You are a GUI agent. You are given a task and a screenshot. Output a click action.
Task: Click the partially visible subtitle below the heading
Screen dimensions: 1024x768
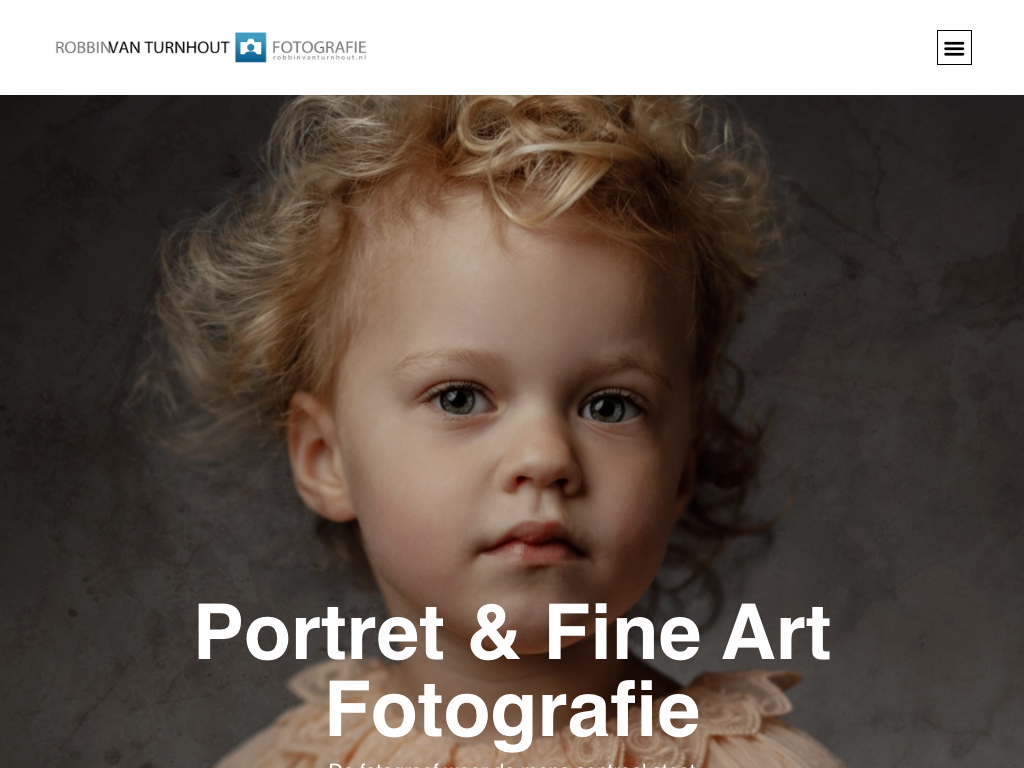coord(512,765)
